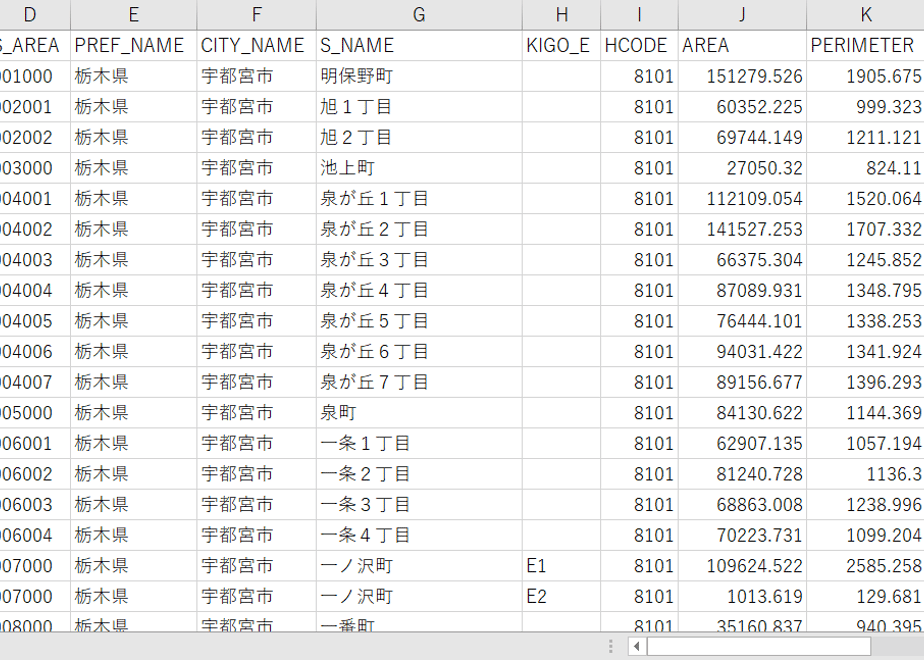Click the horizontal scrollbar thumb
Viewport: 924px width, 660px height.
tap(759, 646)
